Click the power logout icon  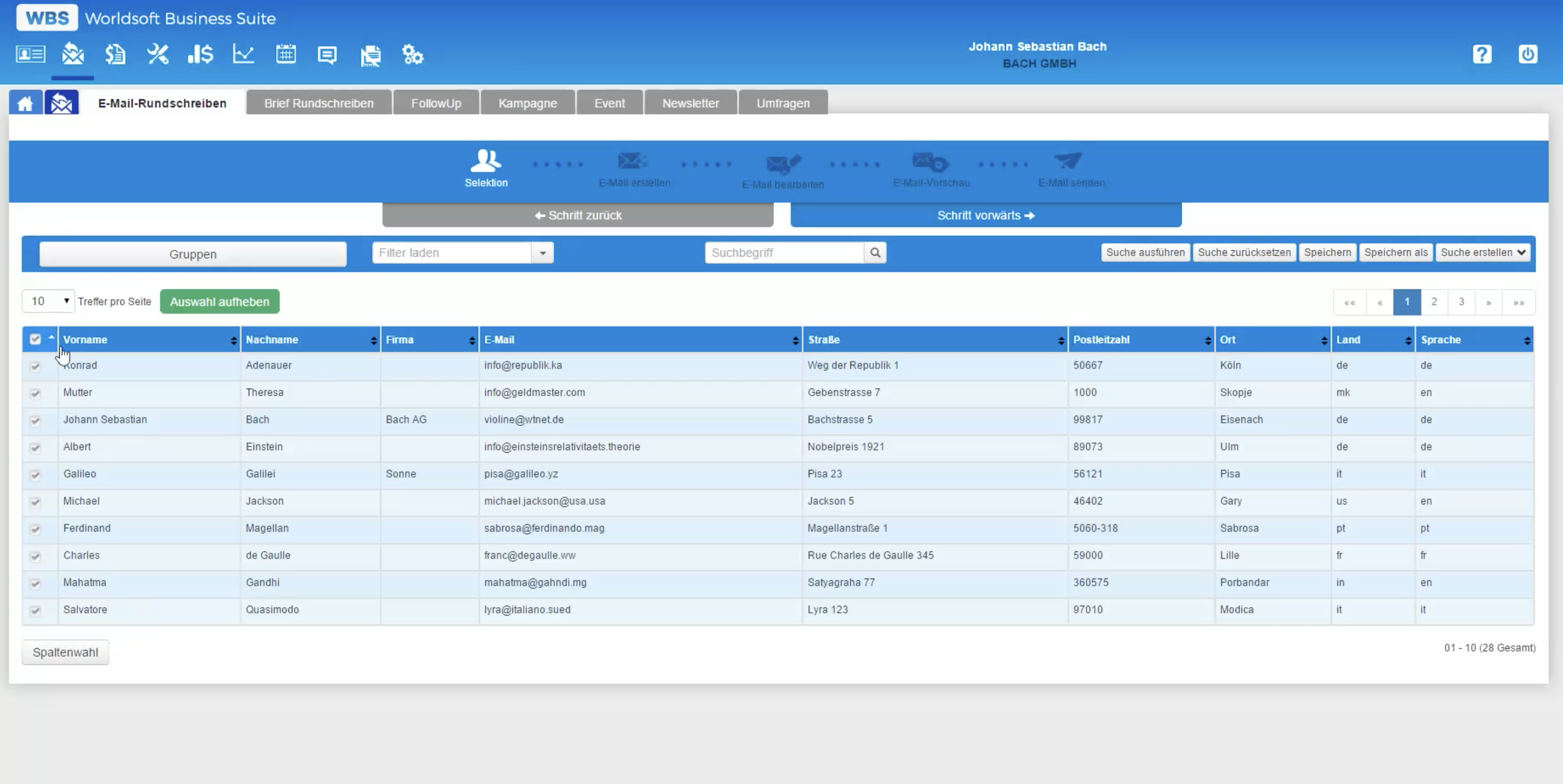[1528, 54]
